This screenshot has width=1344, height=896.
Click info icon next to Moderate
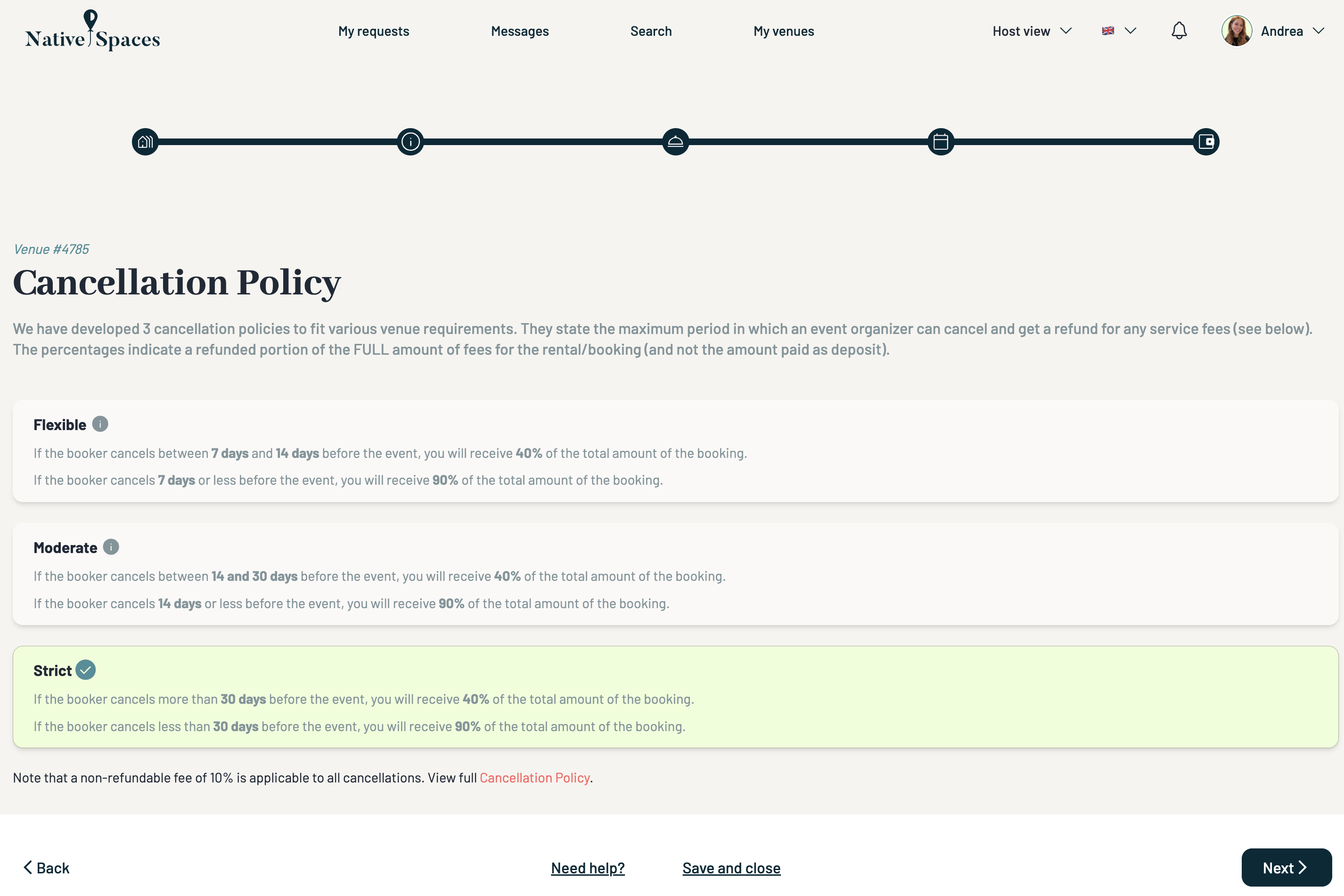[111, 547]
